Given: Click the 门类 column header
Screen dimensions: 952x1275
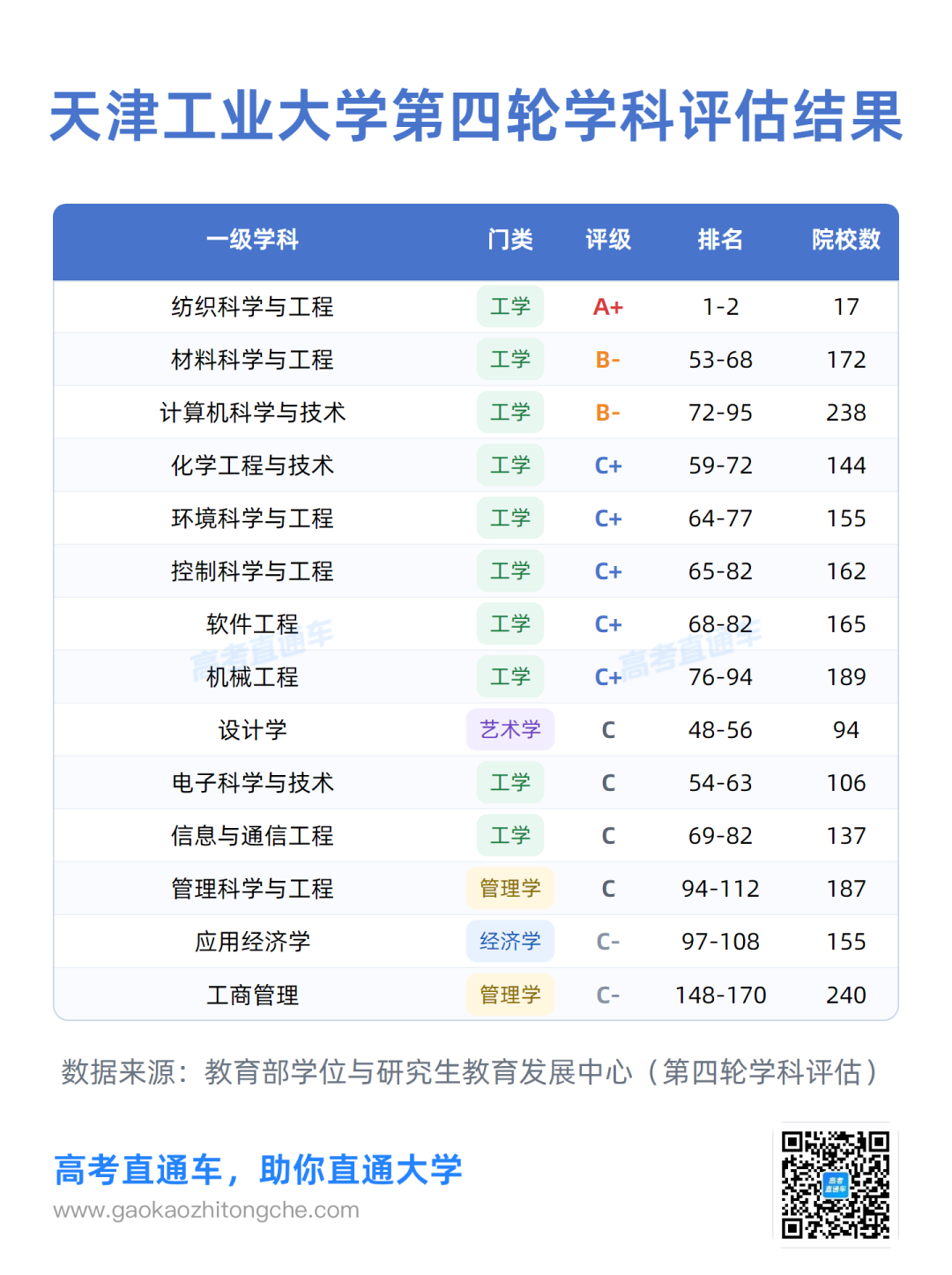Looking at the screenshot, I should [510, 239].
